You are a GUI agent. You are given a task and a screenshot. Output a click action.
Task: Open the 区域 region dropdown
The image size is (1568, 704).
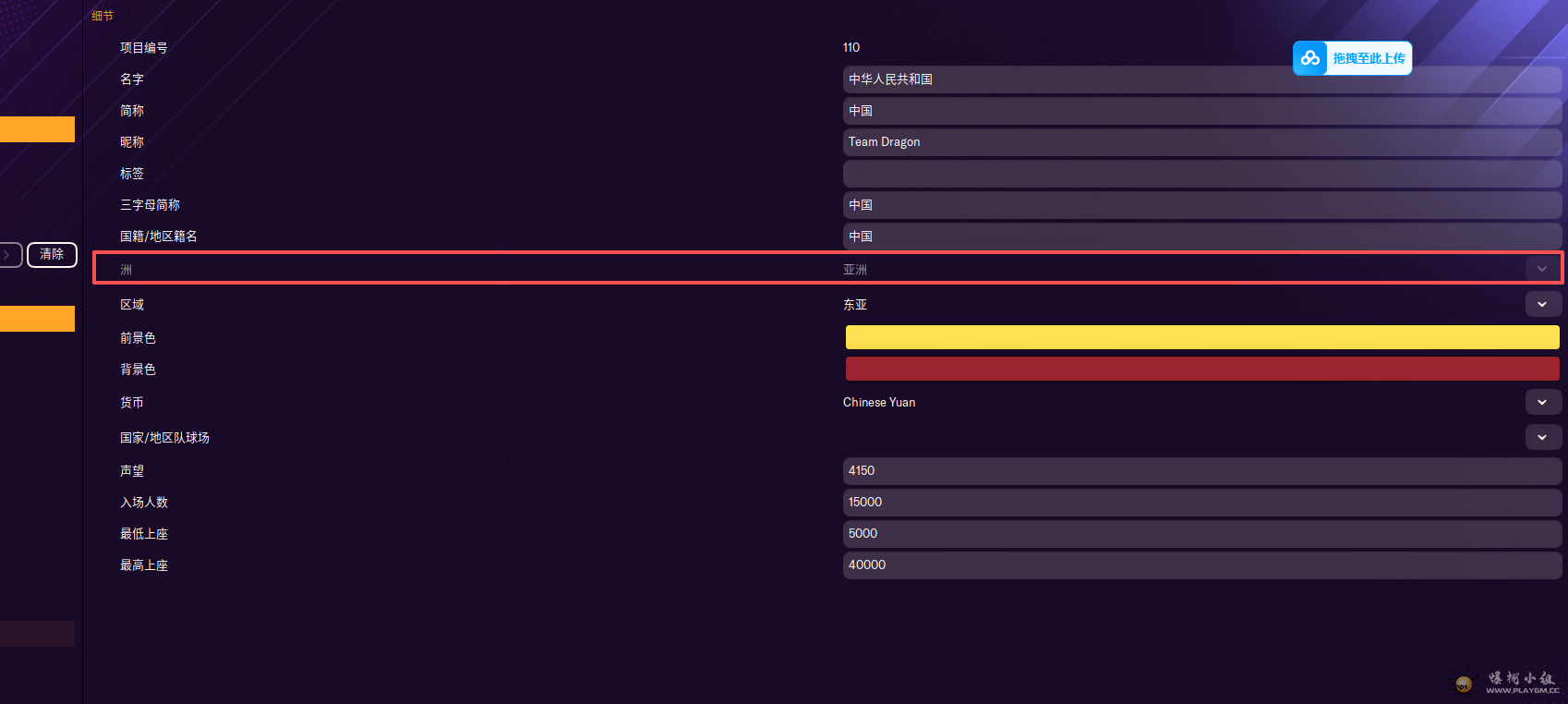click(x=1542, y=304)
